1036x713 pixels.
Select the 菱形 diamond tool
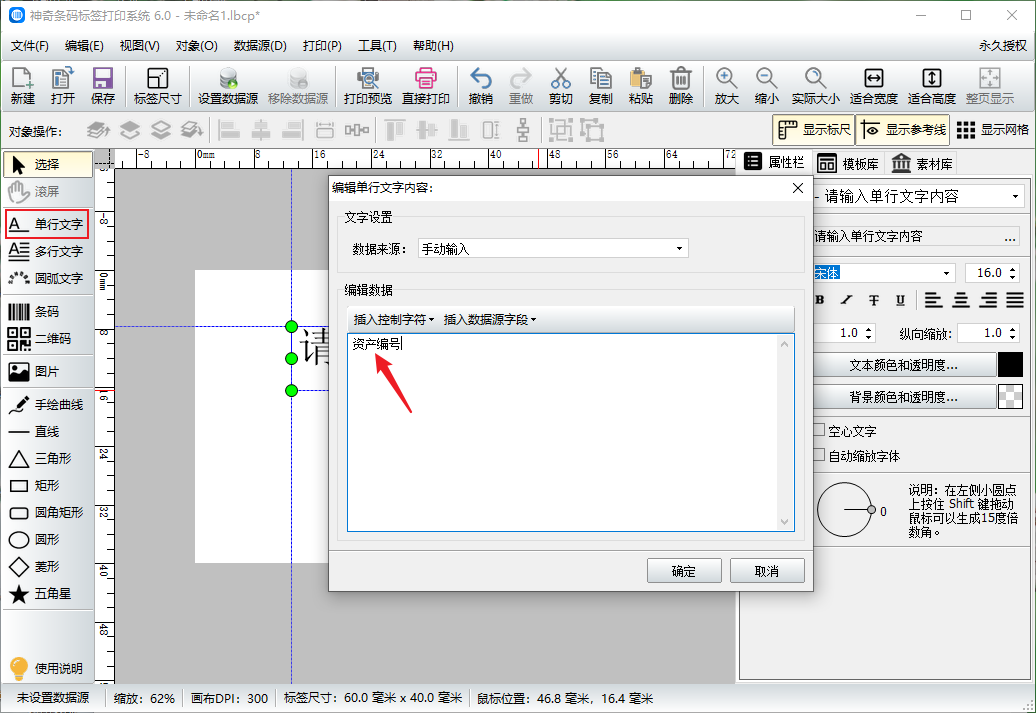click(47, 567)
